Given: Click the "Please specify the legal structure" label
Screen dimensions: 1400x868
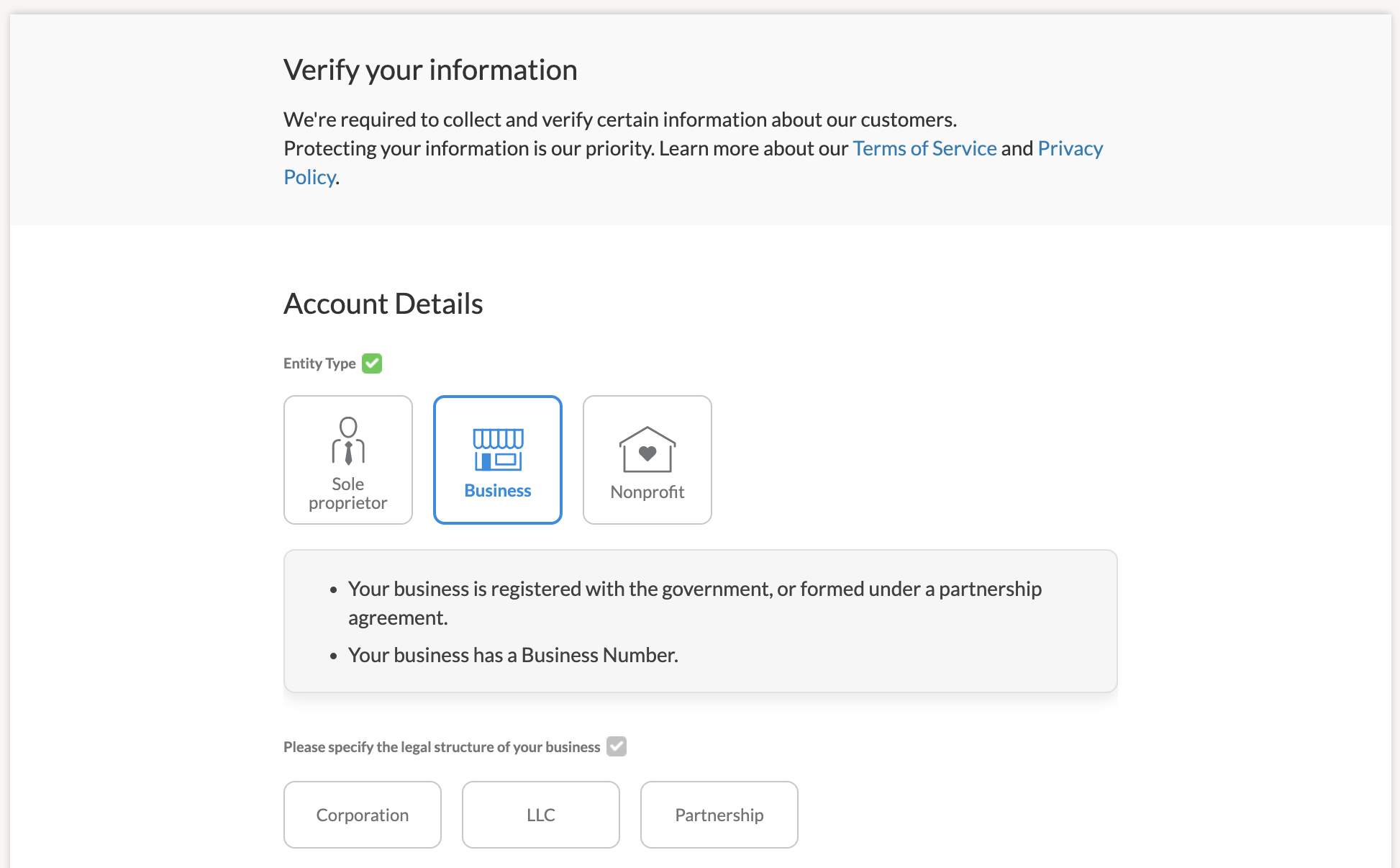Looking at the screenshot, I should coord(442,747).
